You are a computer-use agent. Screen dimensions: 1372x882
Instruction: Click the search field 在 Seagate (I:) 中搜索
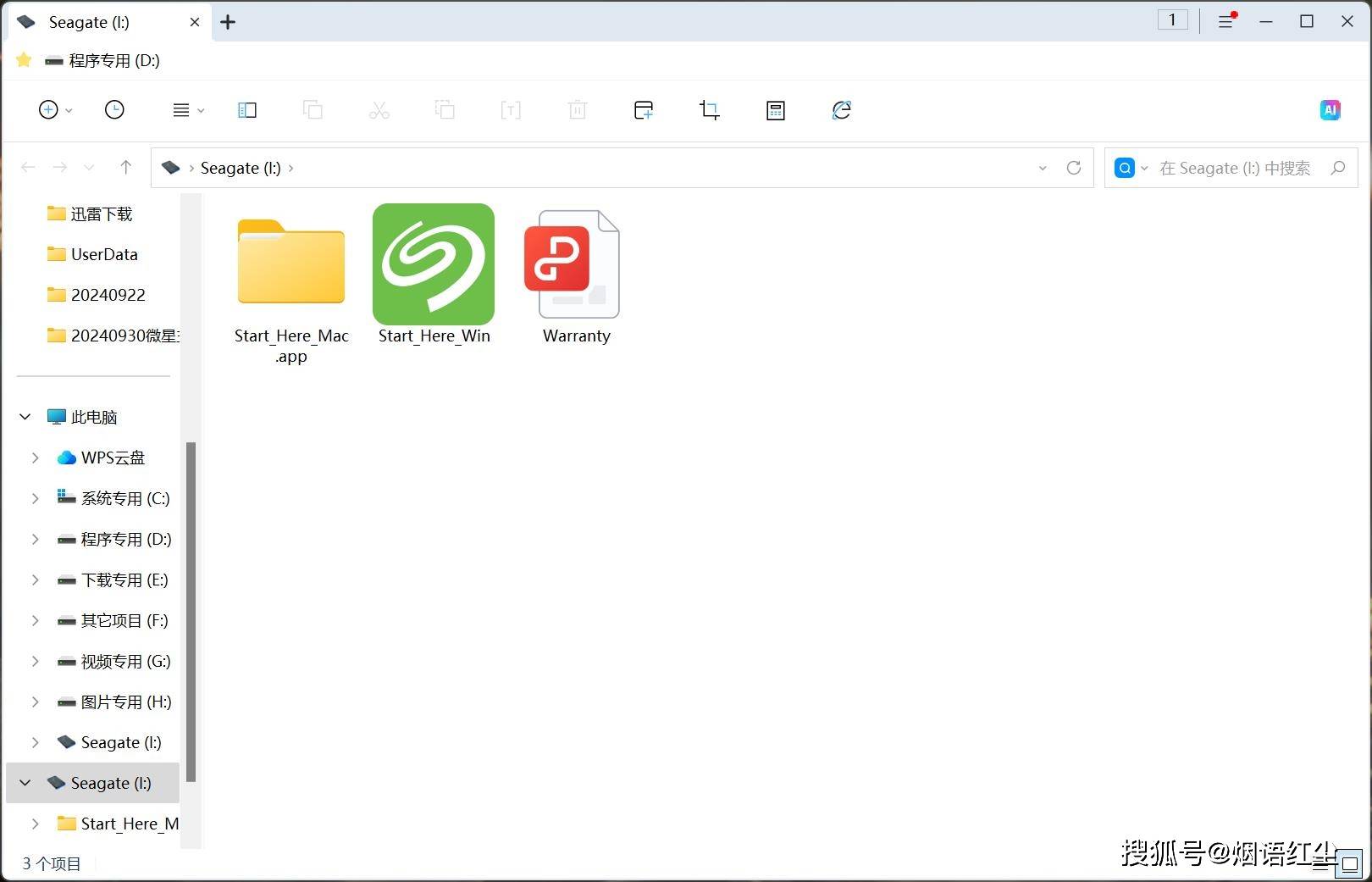point(1235,168)
